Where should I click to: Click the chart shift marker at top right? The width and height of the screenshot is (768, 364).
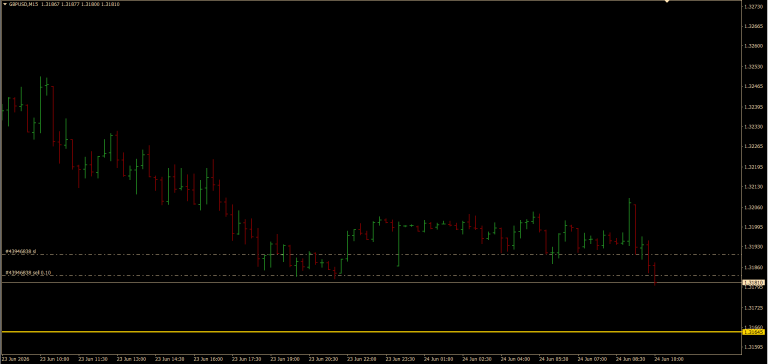[666, 2]
